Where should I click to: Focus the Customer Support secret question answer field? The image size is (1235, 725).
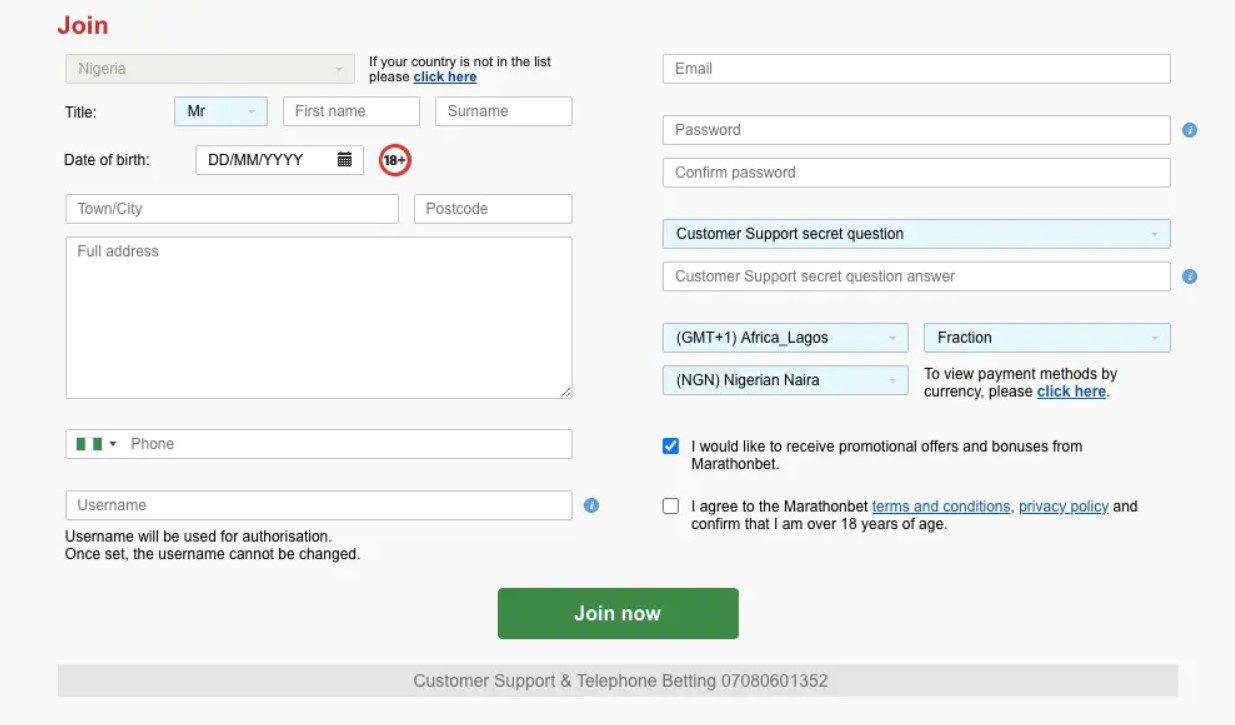point(916,276)
